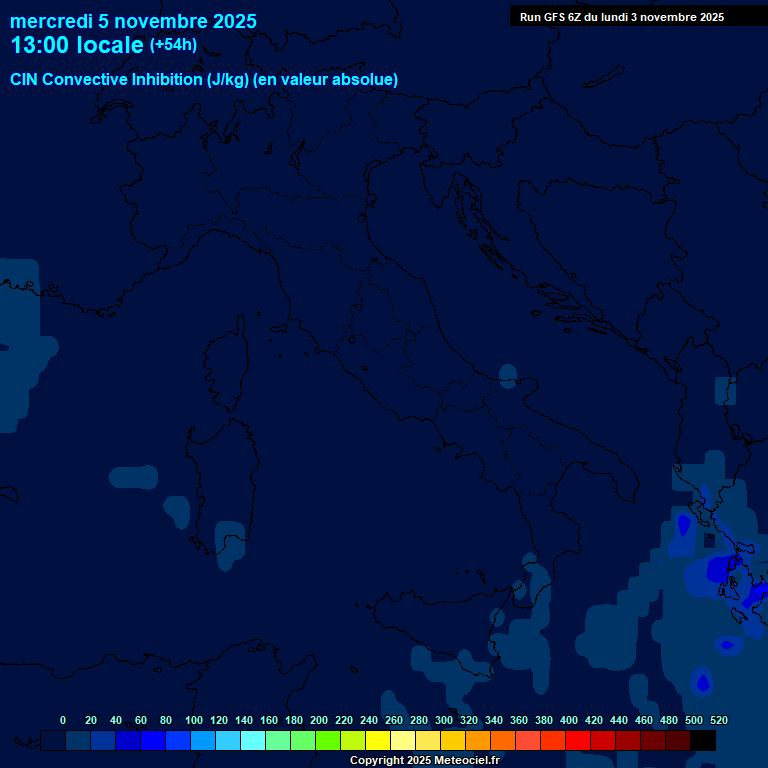
Task: Click the legend value label 0
Action: coord(63,720)
